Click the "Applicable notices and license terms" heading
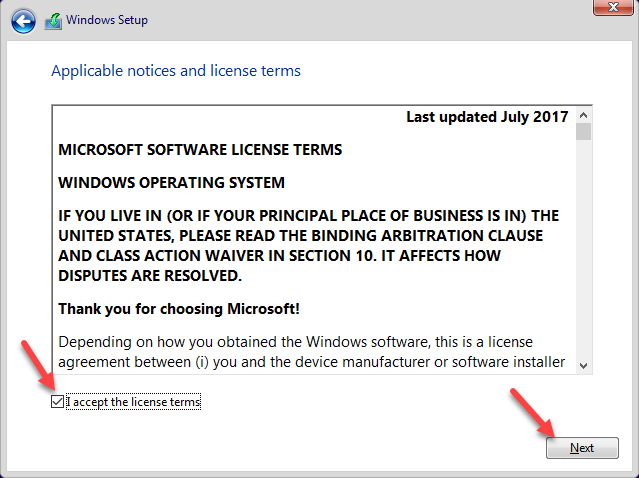The width and height of the screenshot is (639, 478). pyautogui.click(x=176, y=71)
